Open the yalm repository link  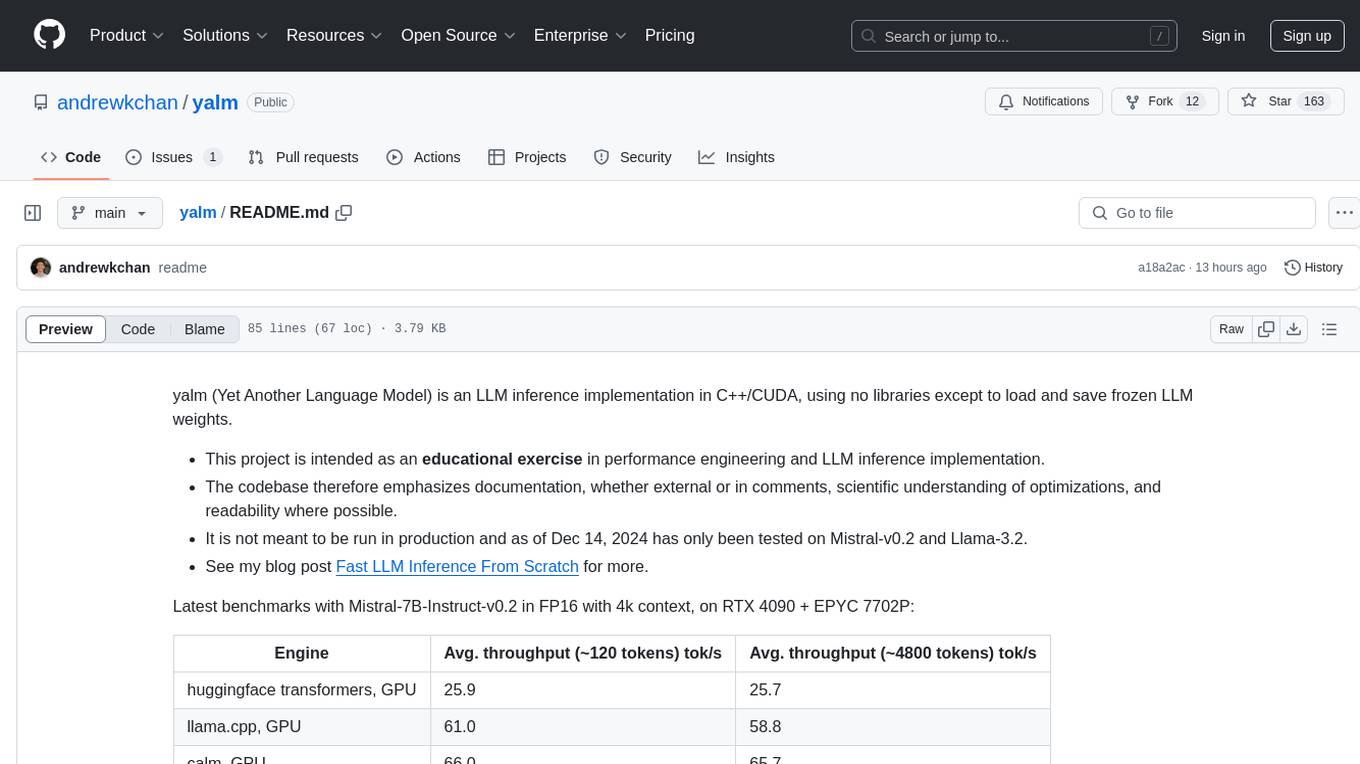click(215, 102)
